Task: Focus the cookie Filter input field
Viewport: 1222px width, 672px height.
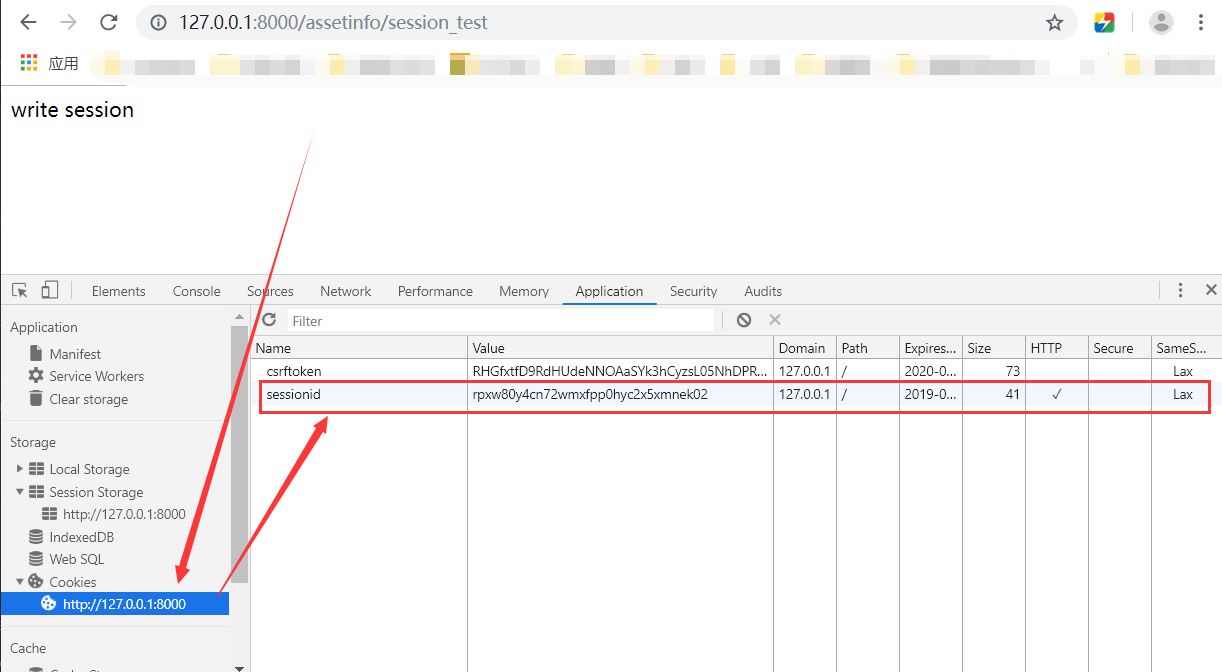Action: [501, 321]
